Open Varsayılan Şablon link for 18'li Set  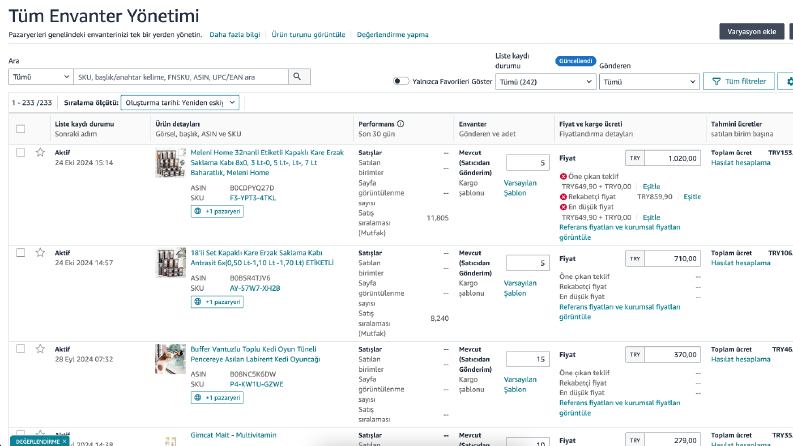tap(520, 288)
